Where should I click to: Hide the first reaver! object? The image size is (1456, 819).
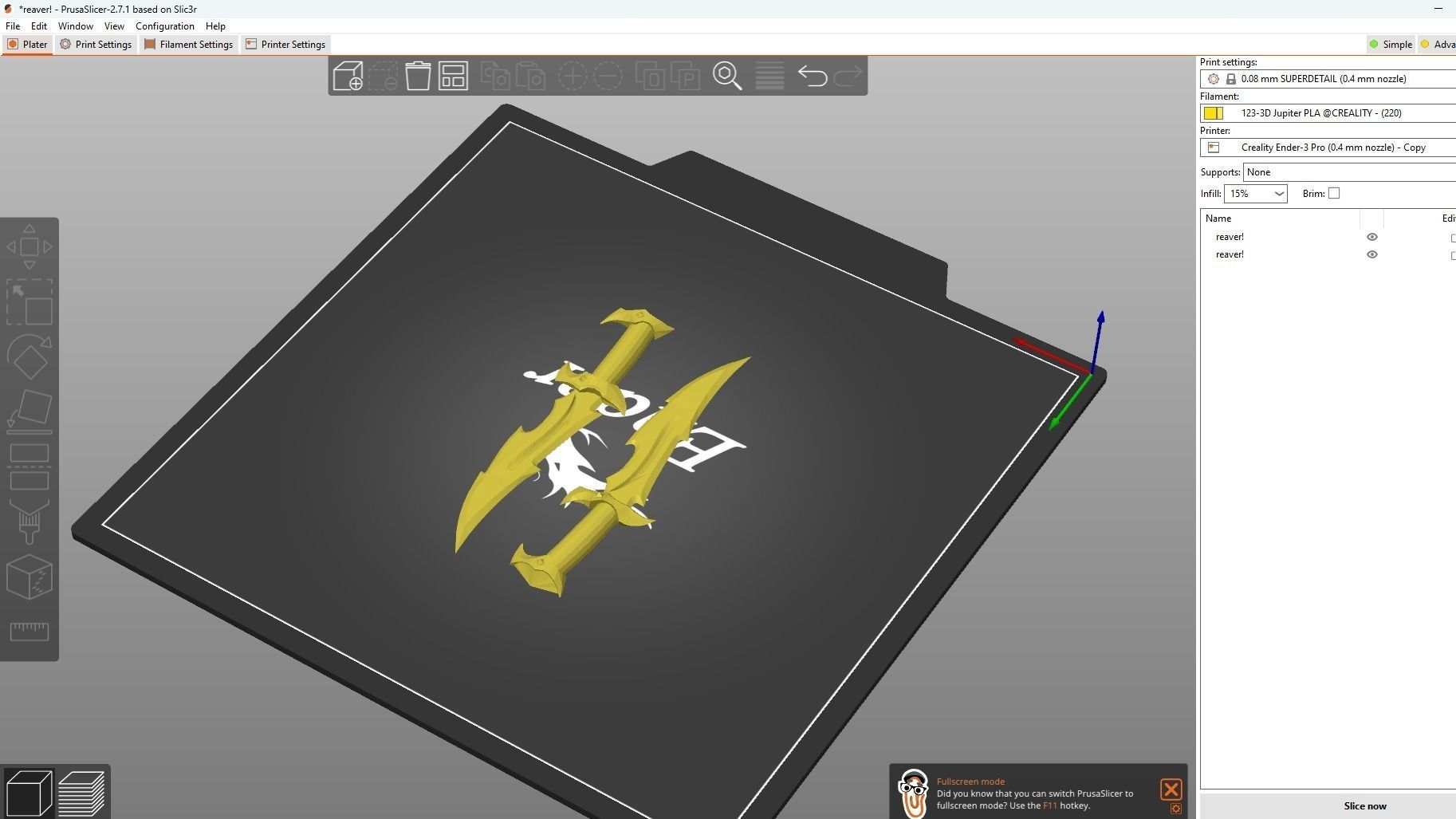(x=1371, y=237)
